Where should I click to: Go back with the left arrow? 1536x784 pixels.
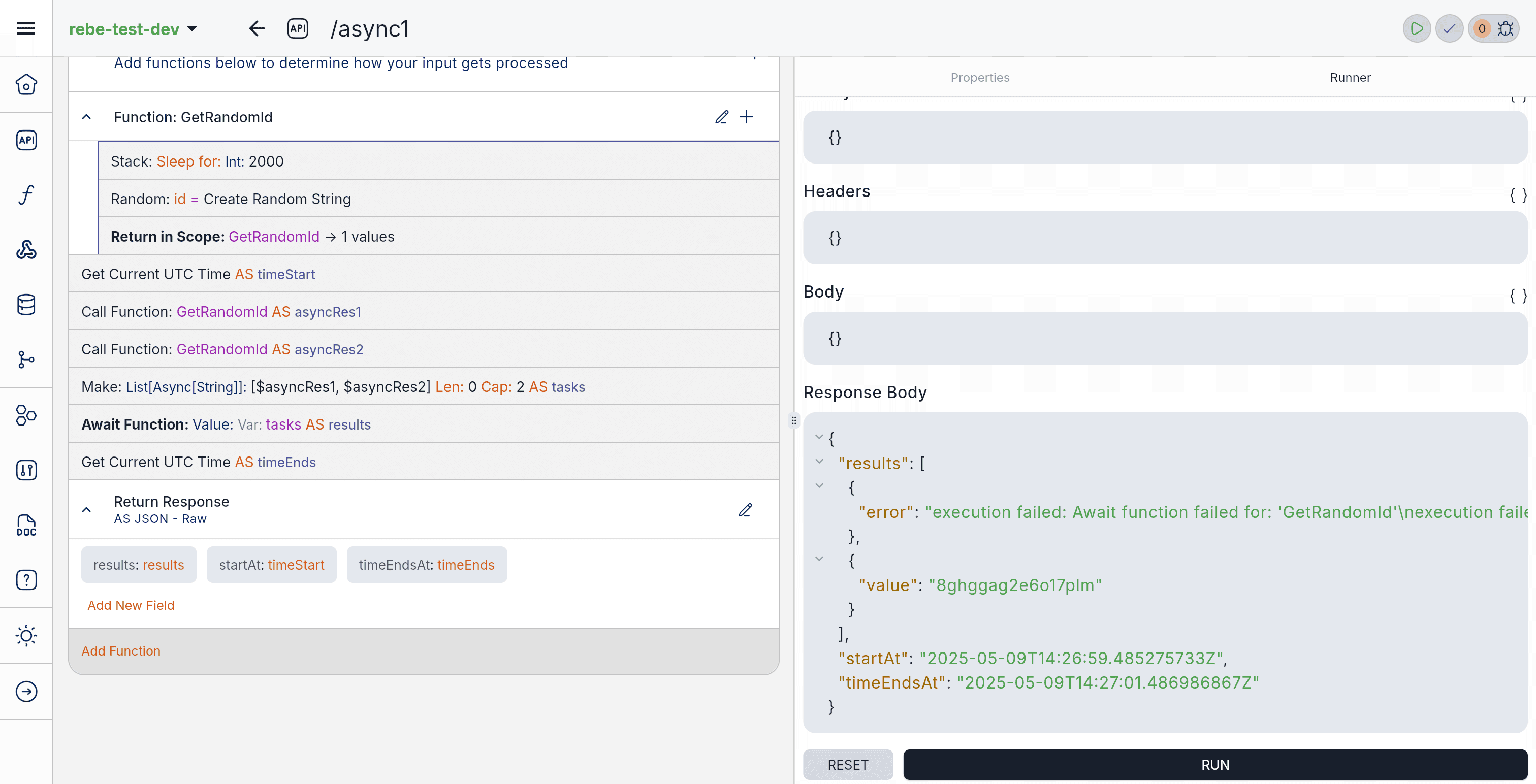click(257, 28)
